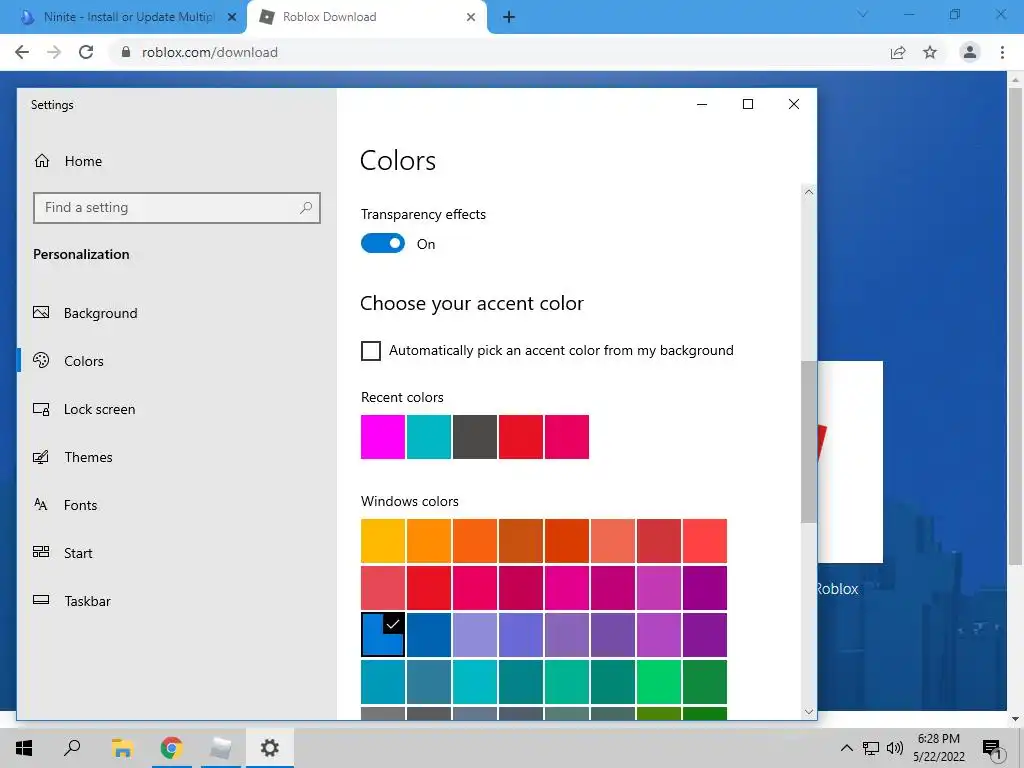Close the Ninite tab

[x=232, y=17]
